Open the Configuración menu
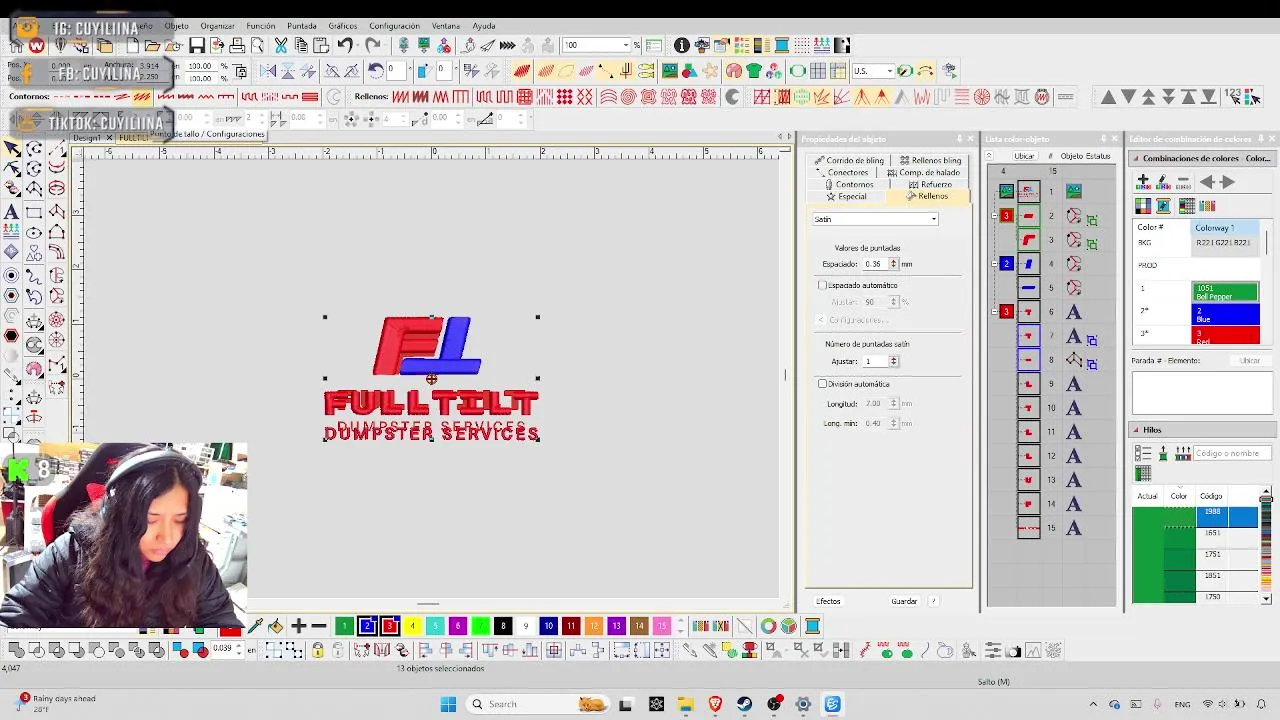 (394, 26)
